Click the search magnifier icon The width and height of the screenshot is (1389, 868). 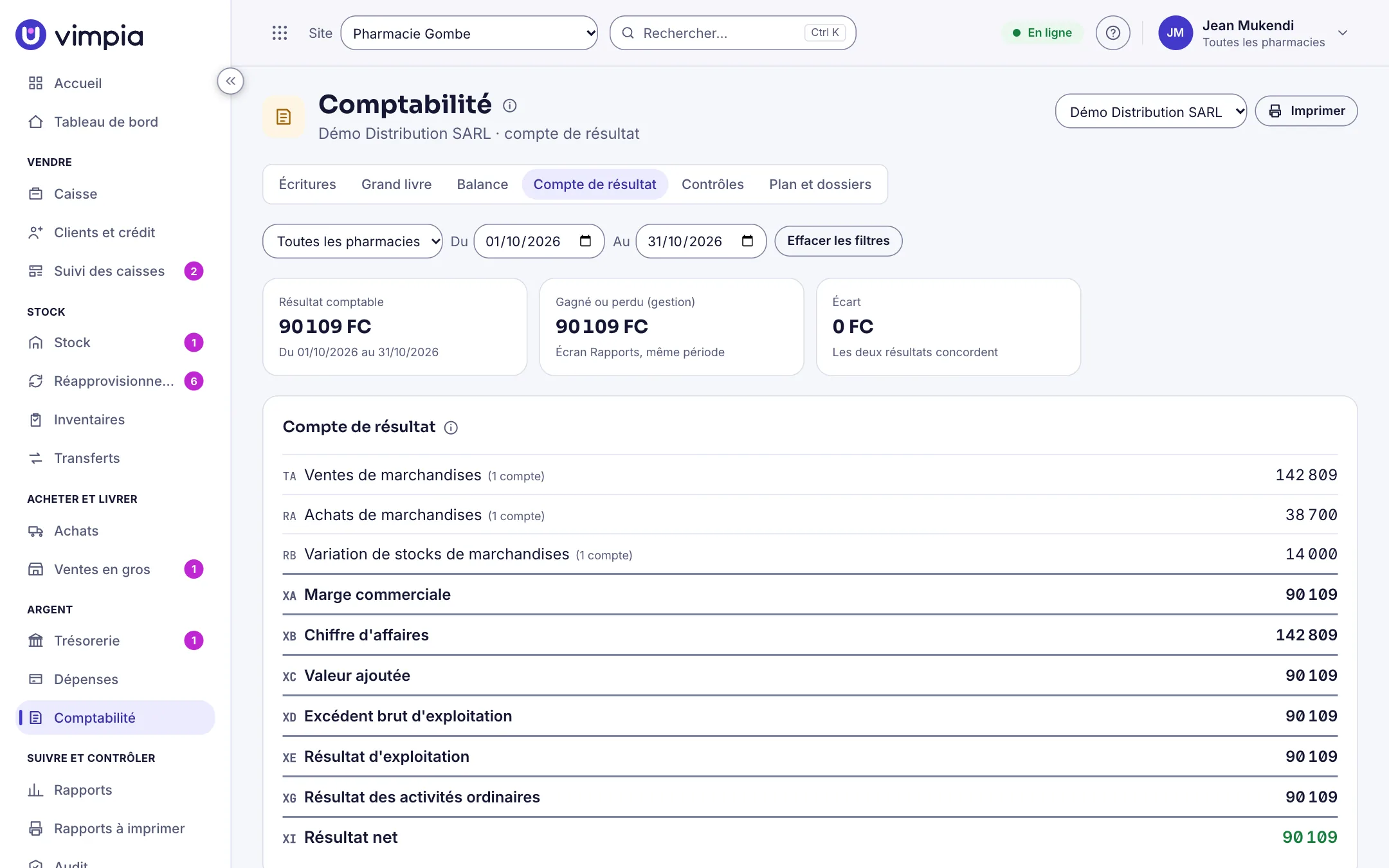click(x=628, y=33)
